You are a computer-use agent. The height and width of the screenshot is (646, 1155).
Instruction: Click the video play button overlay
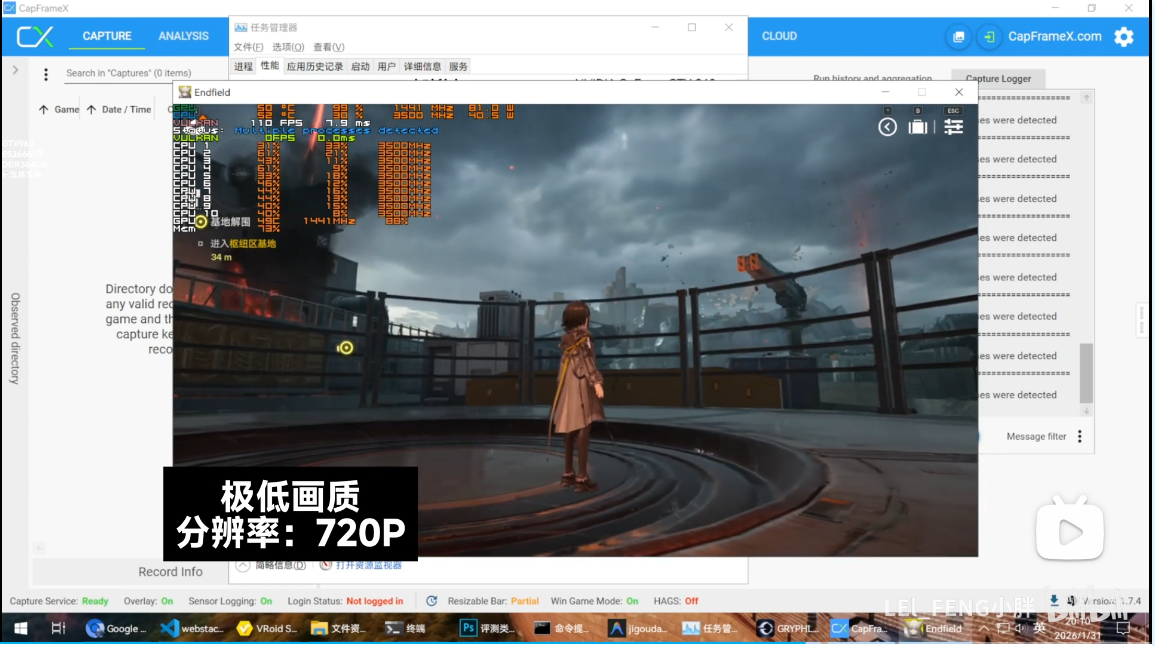click(1070, 532)
